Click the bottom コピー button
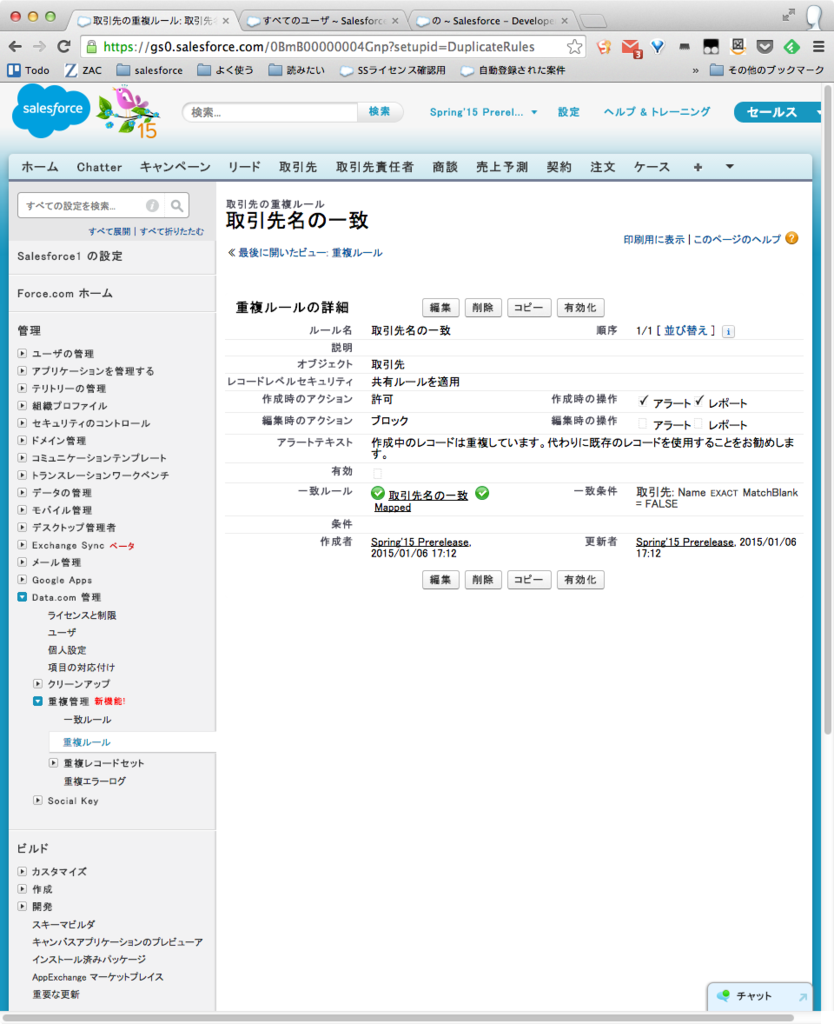The height and width of the screenshot is (1024, 834). click(x=529, y=580)
